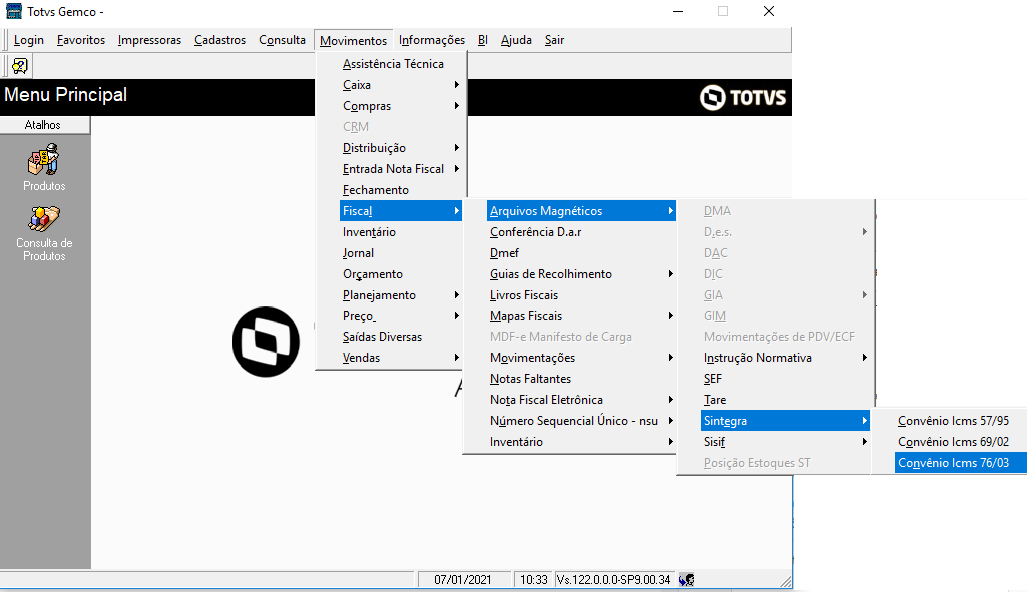
Task: Select Saídas Diversas menu entry
Action: click(401, 336)
